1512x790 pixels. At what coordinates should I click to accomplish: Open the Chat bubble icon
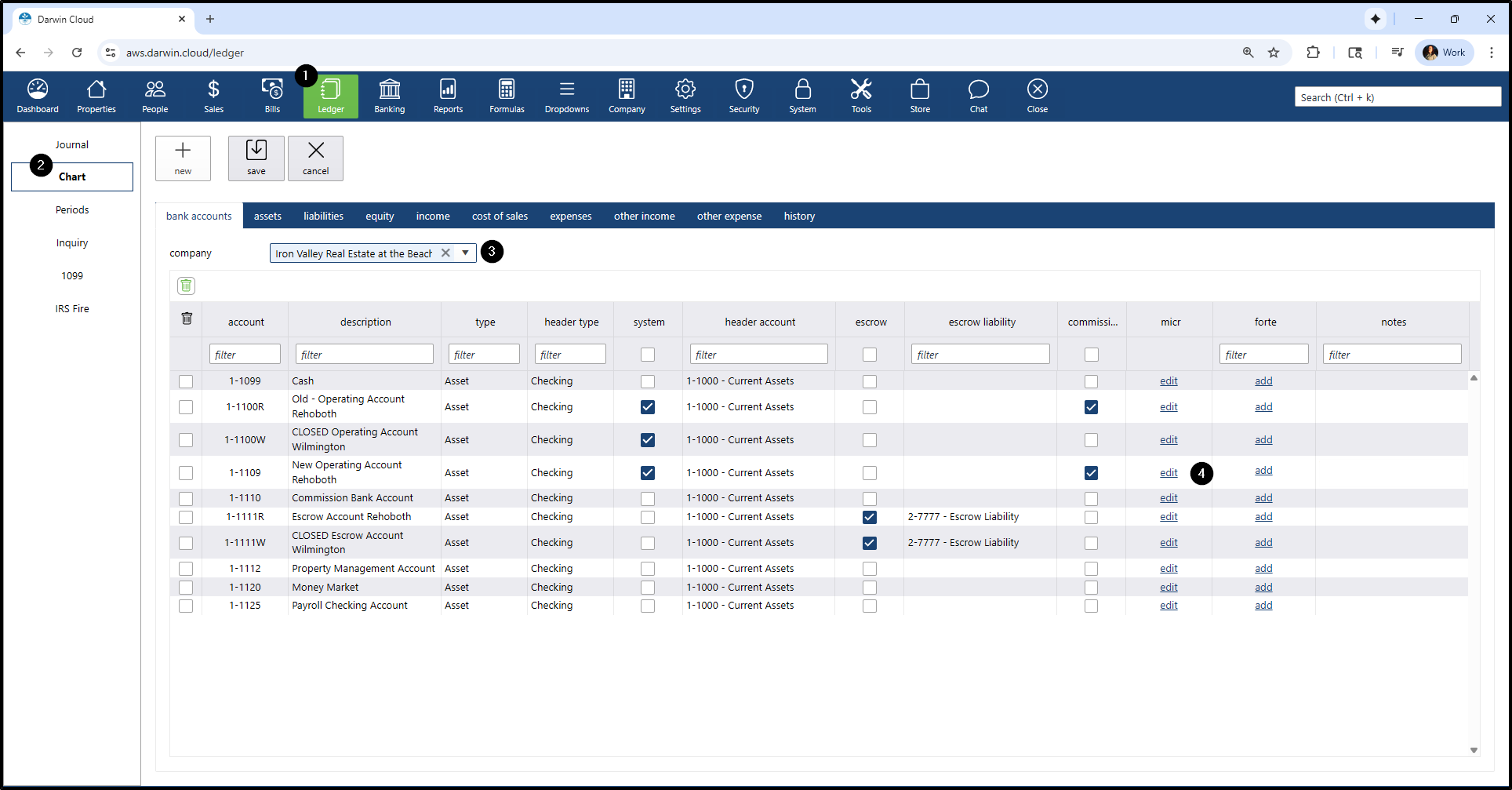click(978, 96)
